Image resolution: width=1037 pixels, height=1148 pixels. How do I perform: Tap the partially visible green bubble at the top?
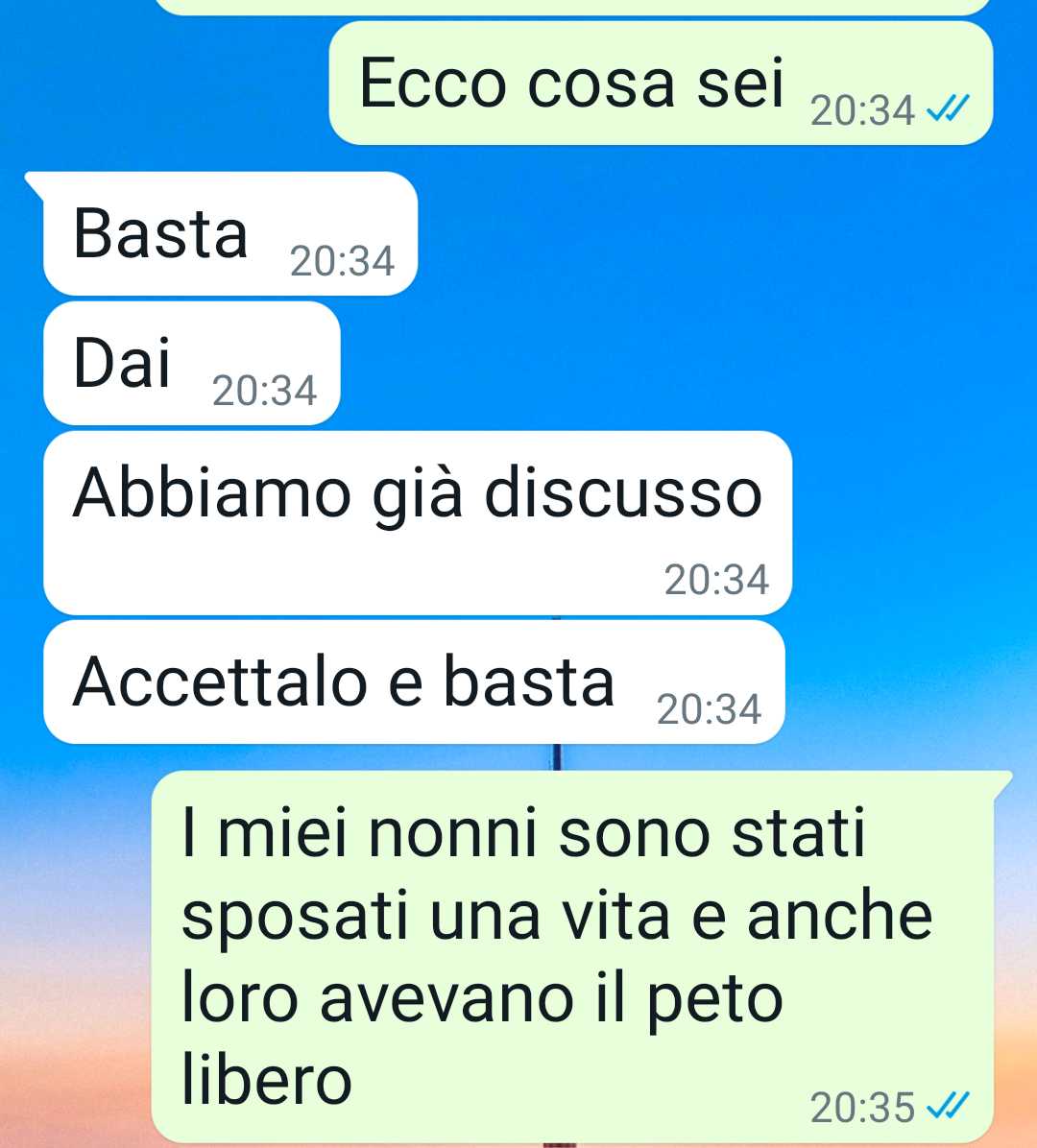(572, 7)
